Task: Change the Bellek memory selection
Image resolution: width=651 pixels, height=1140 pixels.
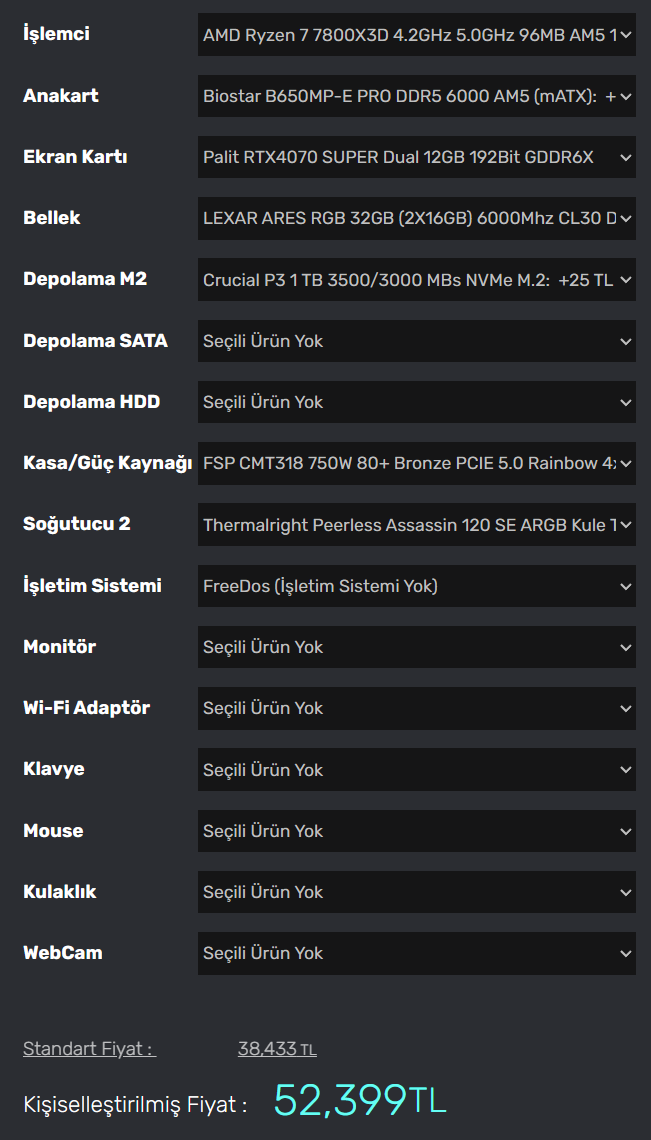Action: point(416,218)
